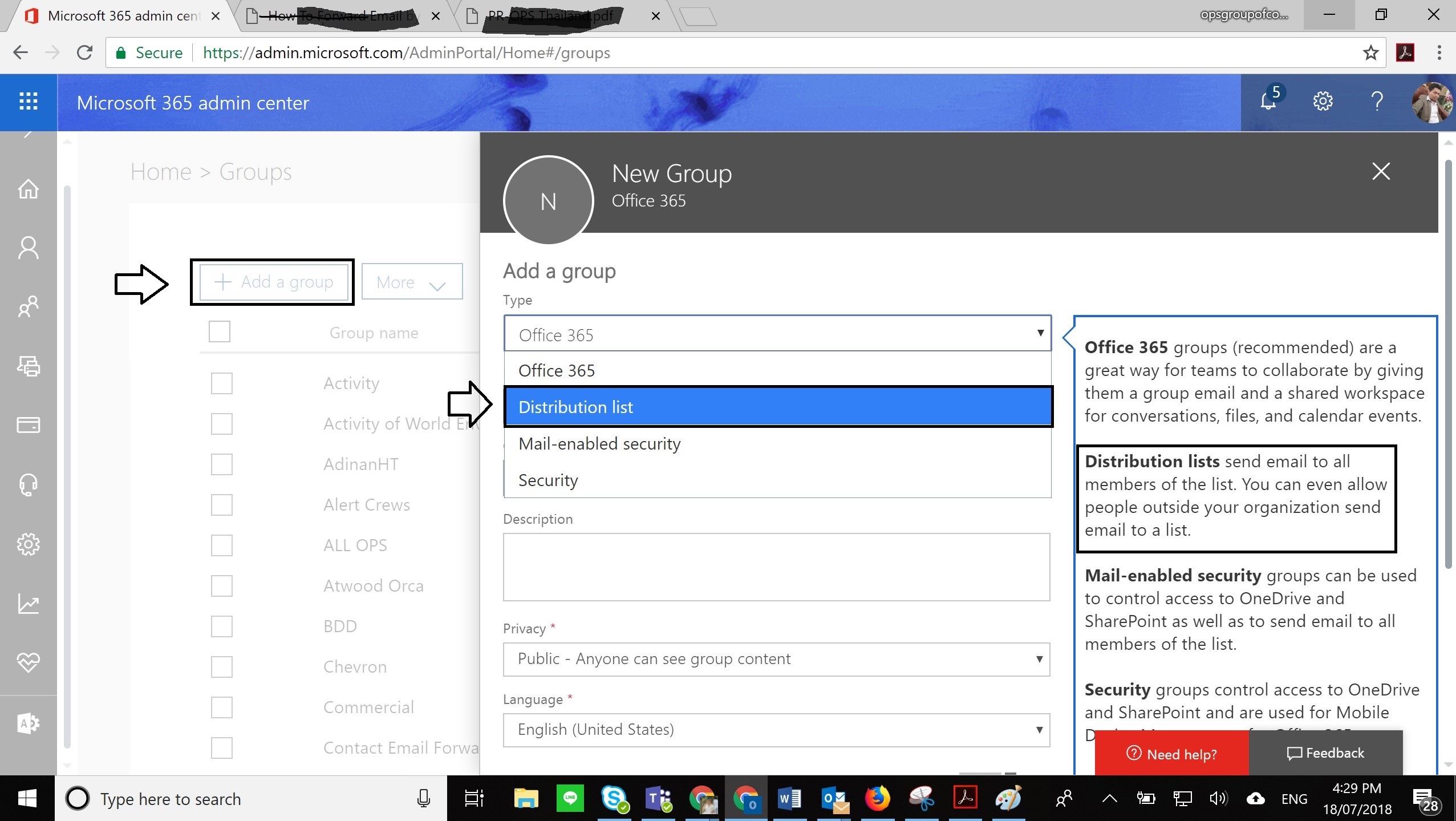
Task: Check the box for Atwood Orca group
Action: click(x=221, y=586)
